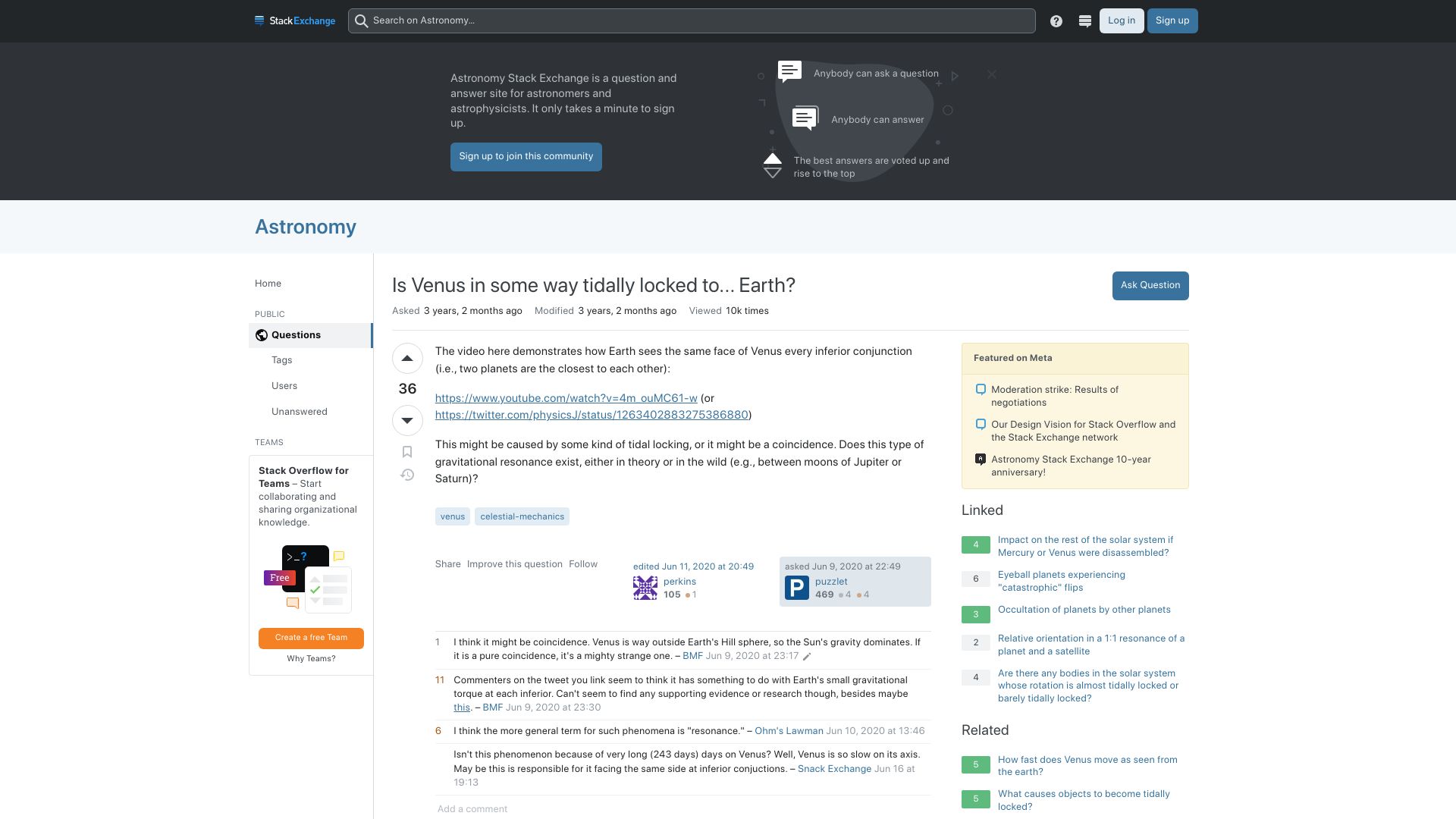This screenshot has width=1456, height=819.
Task: Click Sign up to join this community
Action: [526, 157]
